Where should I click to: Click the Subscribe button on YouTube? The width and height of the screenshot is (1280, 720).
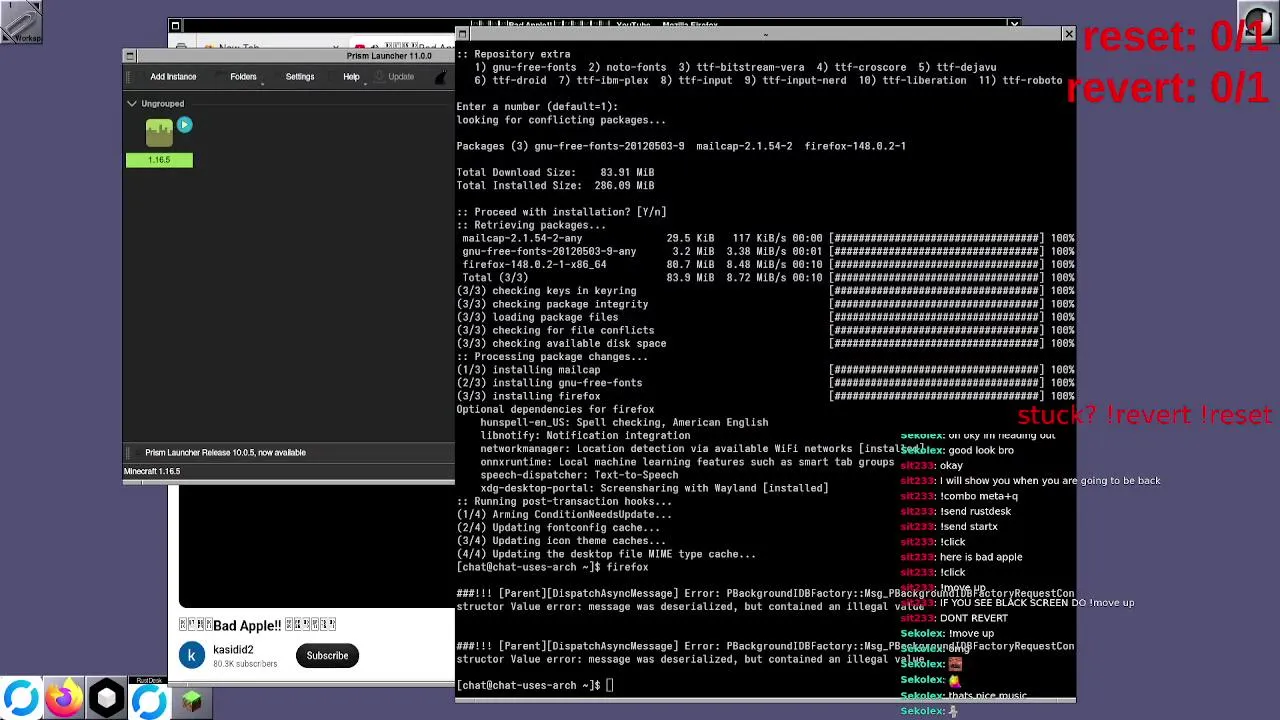(327, 655)
